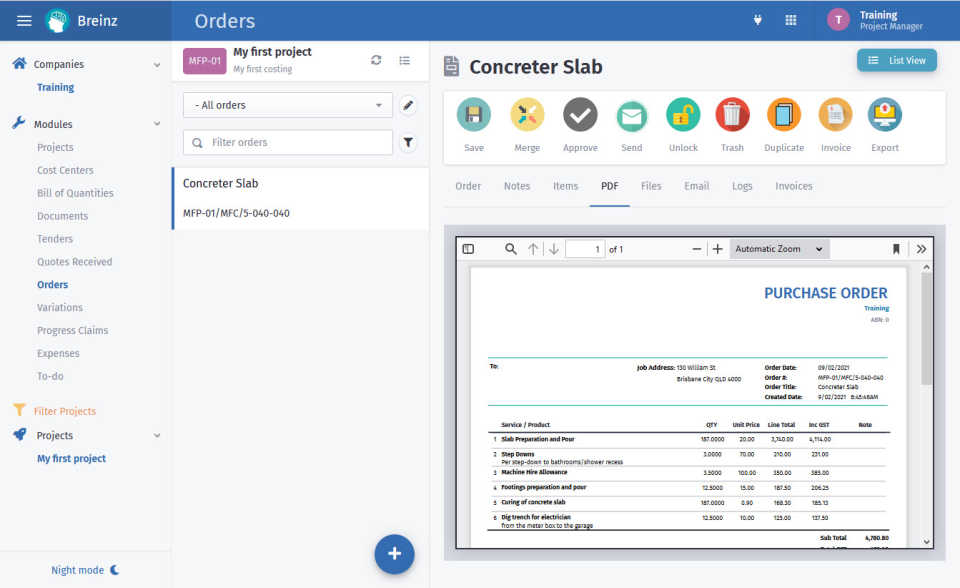
Task: Approve the order via the checkmark icon
Action: click(580, 115)
